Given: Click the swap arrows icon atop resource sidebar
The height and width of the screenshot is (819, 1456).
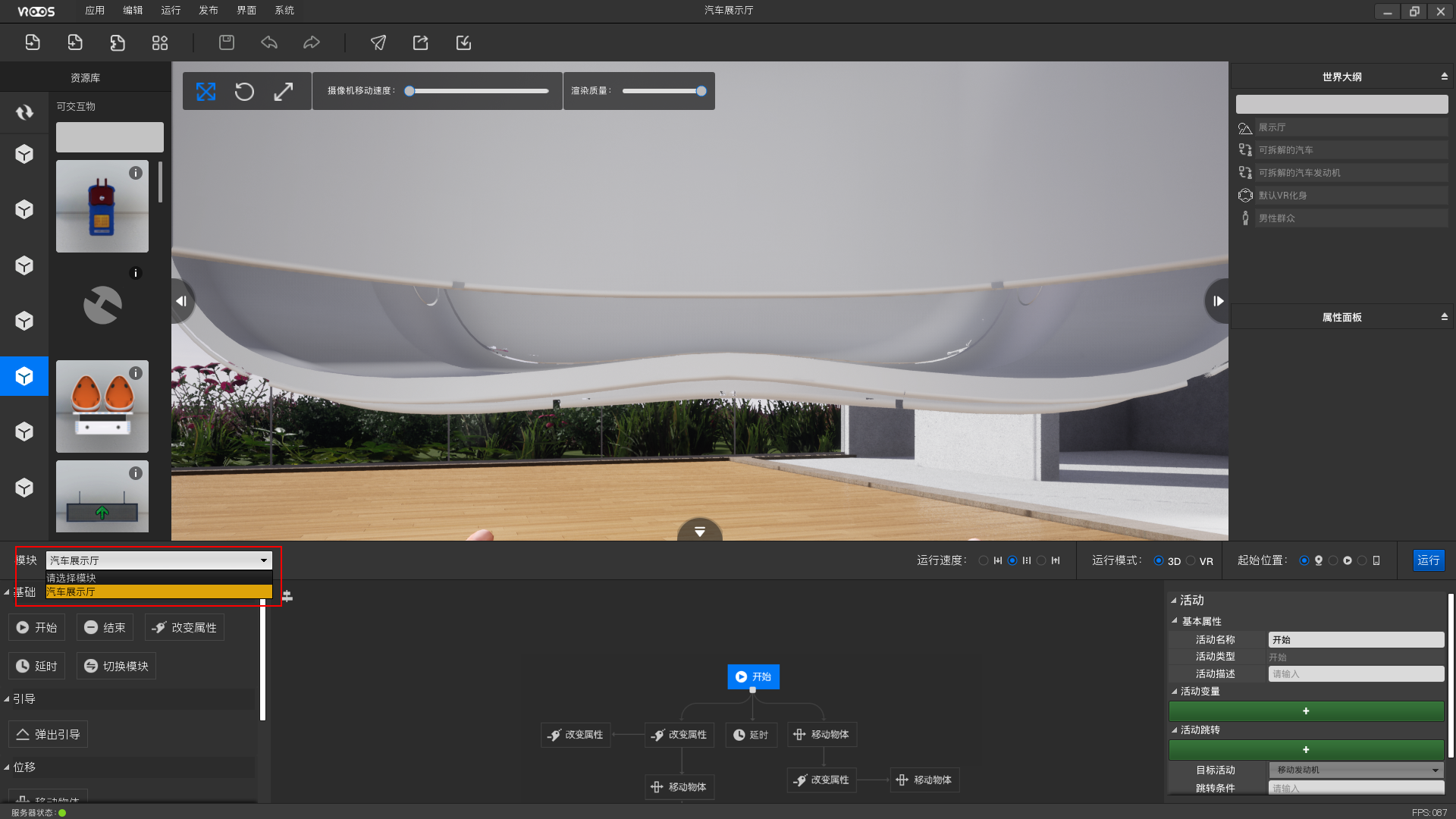Looking at the screenshot, I should (24, 112).
